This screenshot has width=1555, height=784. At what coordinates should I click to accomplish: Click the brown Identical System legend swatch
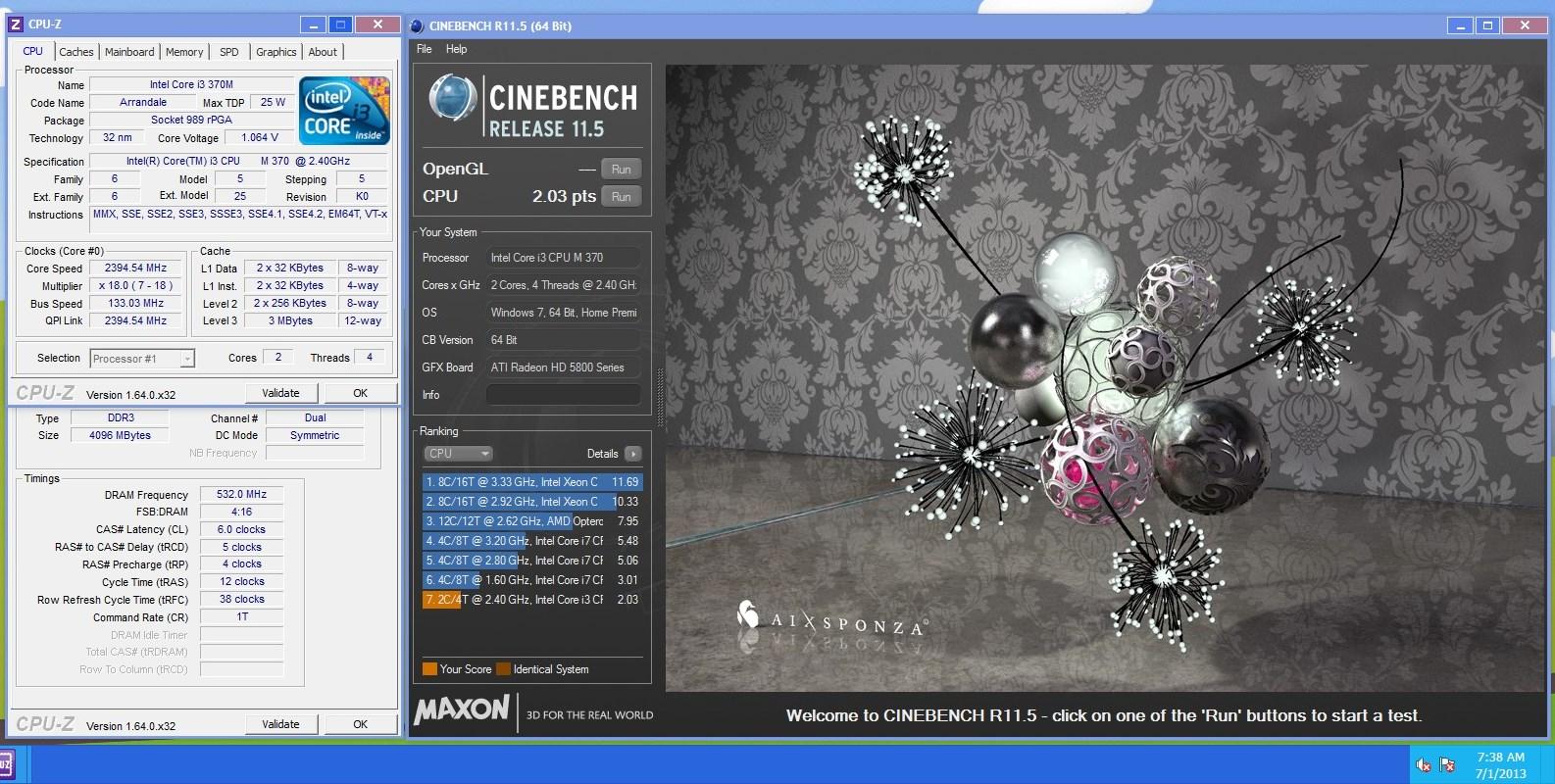pyautogui.click(x=503, y=669)
